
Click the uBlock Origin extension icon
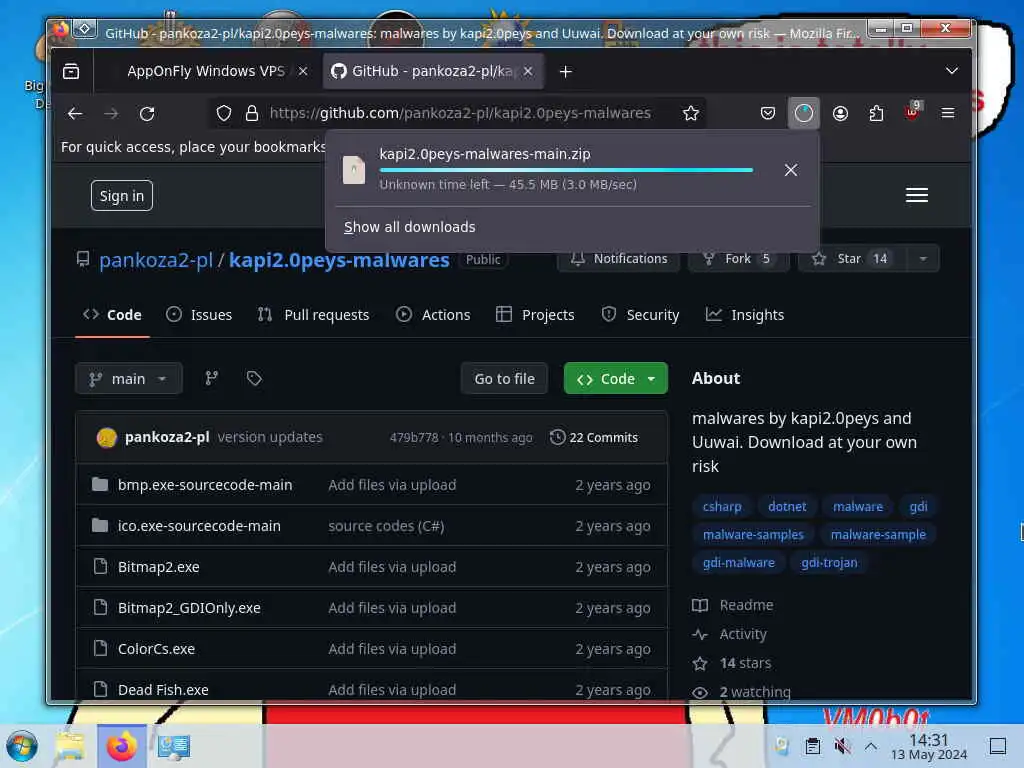tap(912, 112)
